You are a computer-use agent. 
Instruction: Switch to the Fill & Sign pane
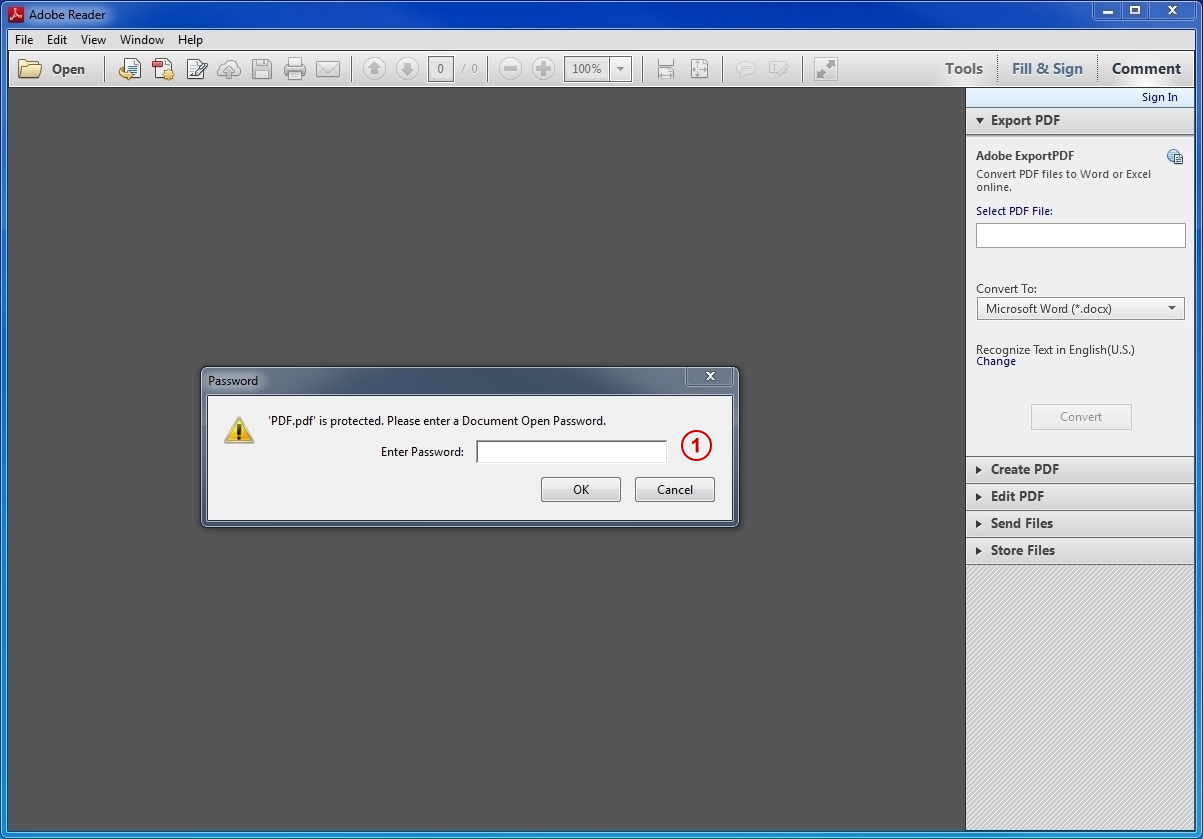1047,69
